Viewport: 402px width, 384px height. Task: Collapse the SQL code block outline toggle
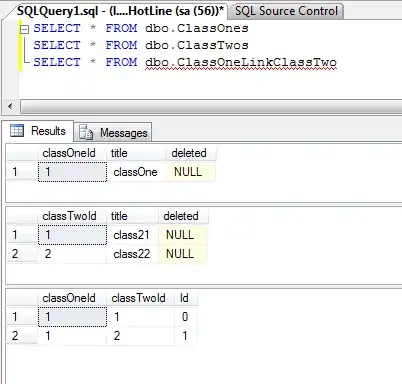(x=24, y=30)
